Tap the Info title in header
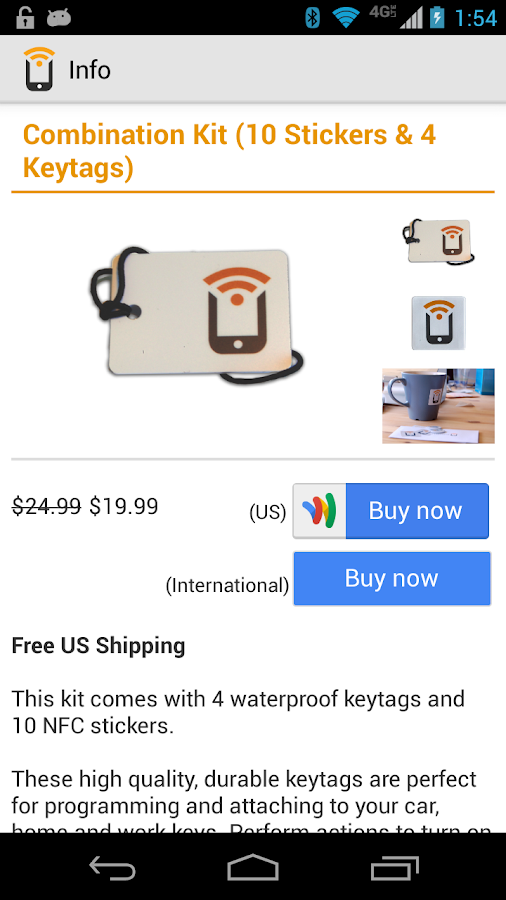The height and width of the screenshot is (900, 506). coord(89,70)
